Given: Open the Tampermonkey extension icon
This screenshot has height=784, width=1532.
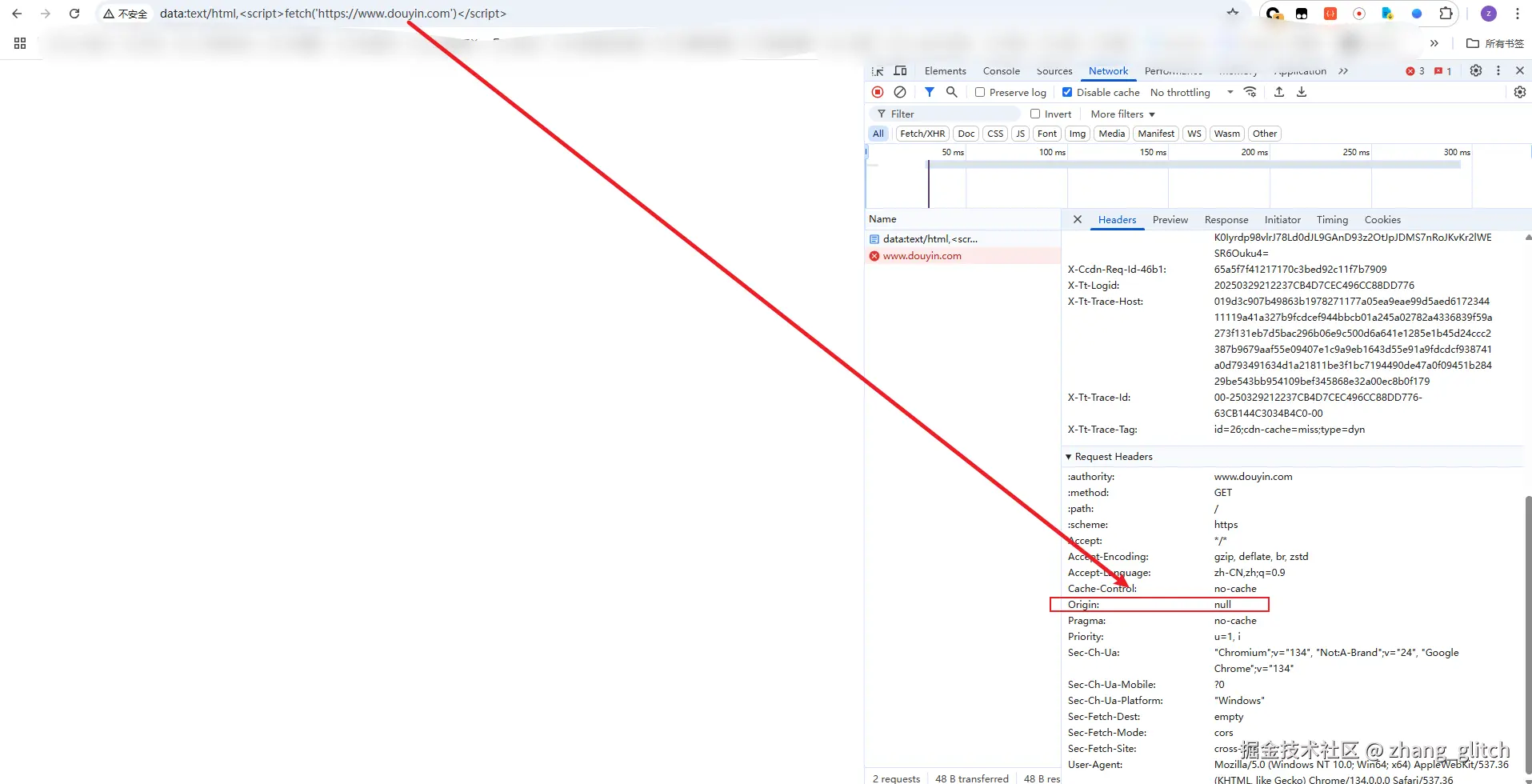Looking at the screenshot, I should coord(1302,14).
